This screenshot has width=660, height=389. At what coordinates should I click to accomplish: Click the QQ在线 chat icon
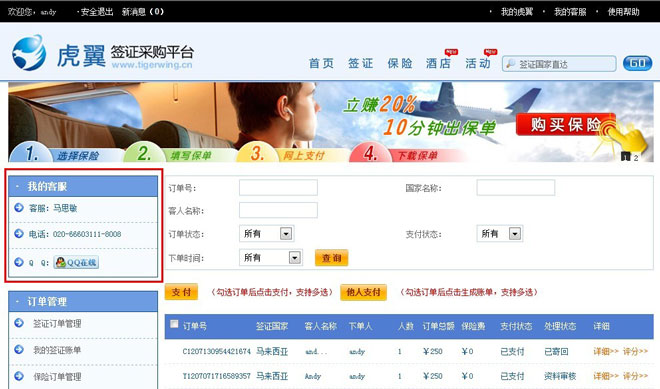pos(76,262)
